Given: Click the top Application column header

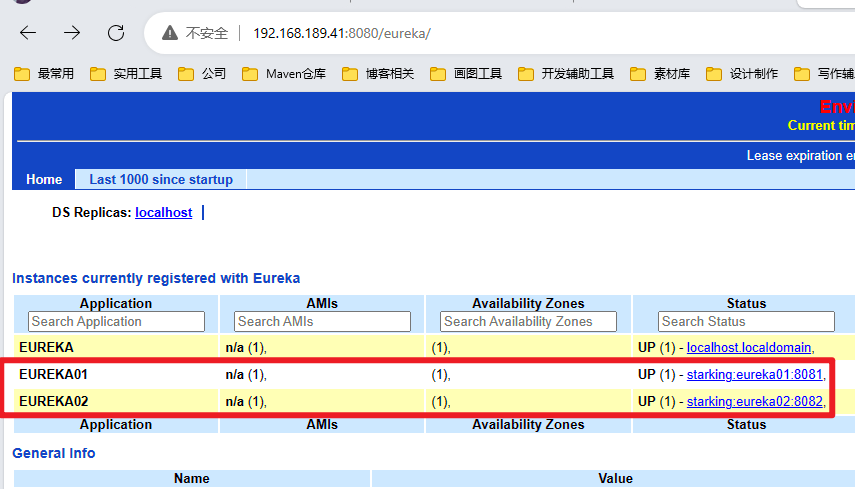Looking at the screenshot, I should (x=116, y=303).
